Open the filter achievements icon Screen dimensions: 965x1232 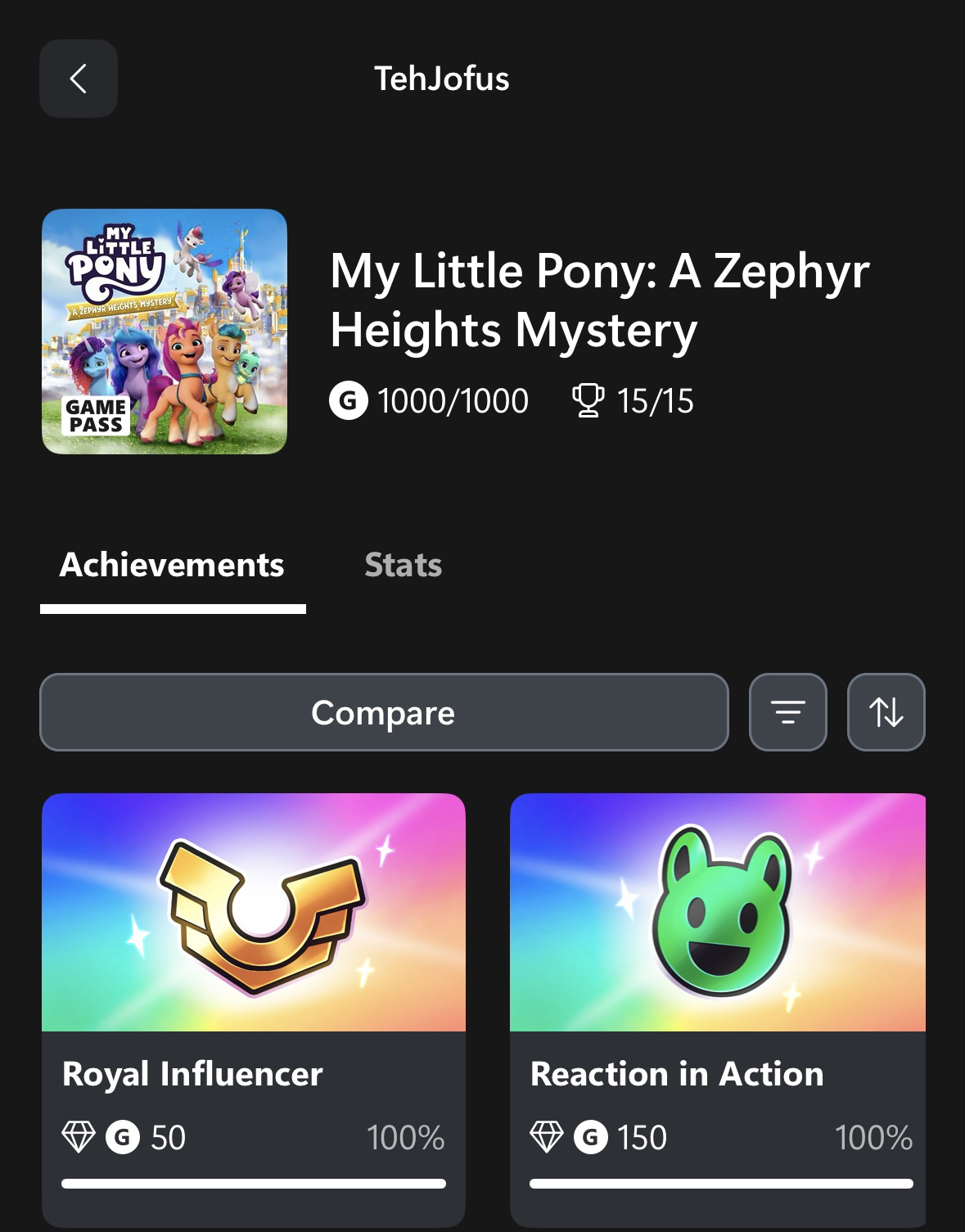(787, 712)
